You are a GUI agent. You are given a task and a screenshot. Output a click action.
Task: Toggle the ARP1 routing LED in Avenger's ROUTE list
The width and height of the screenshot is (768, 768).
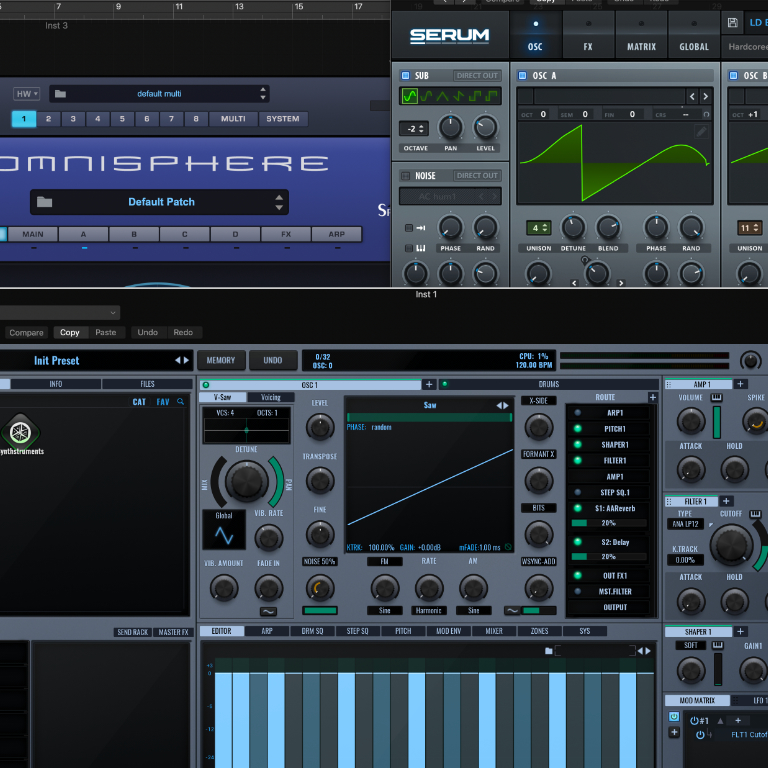[577, 412]
